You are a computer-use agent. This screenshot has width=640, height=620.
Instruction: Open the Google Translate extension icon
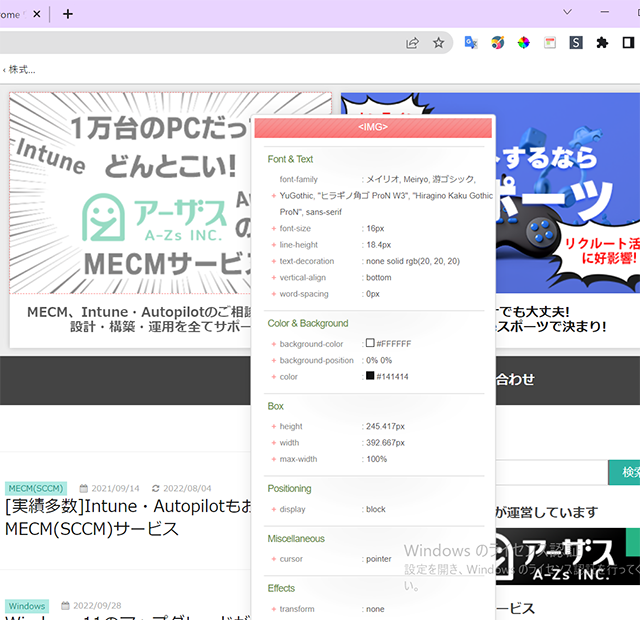click(x=471, y=43)
